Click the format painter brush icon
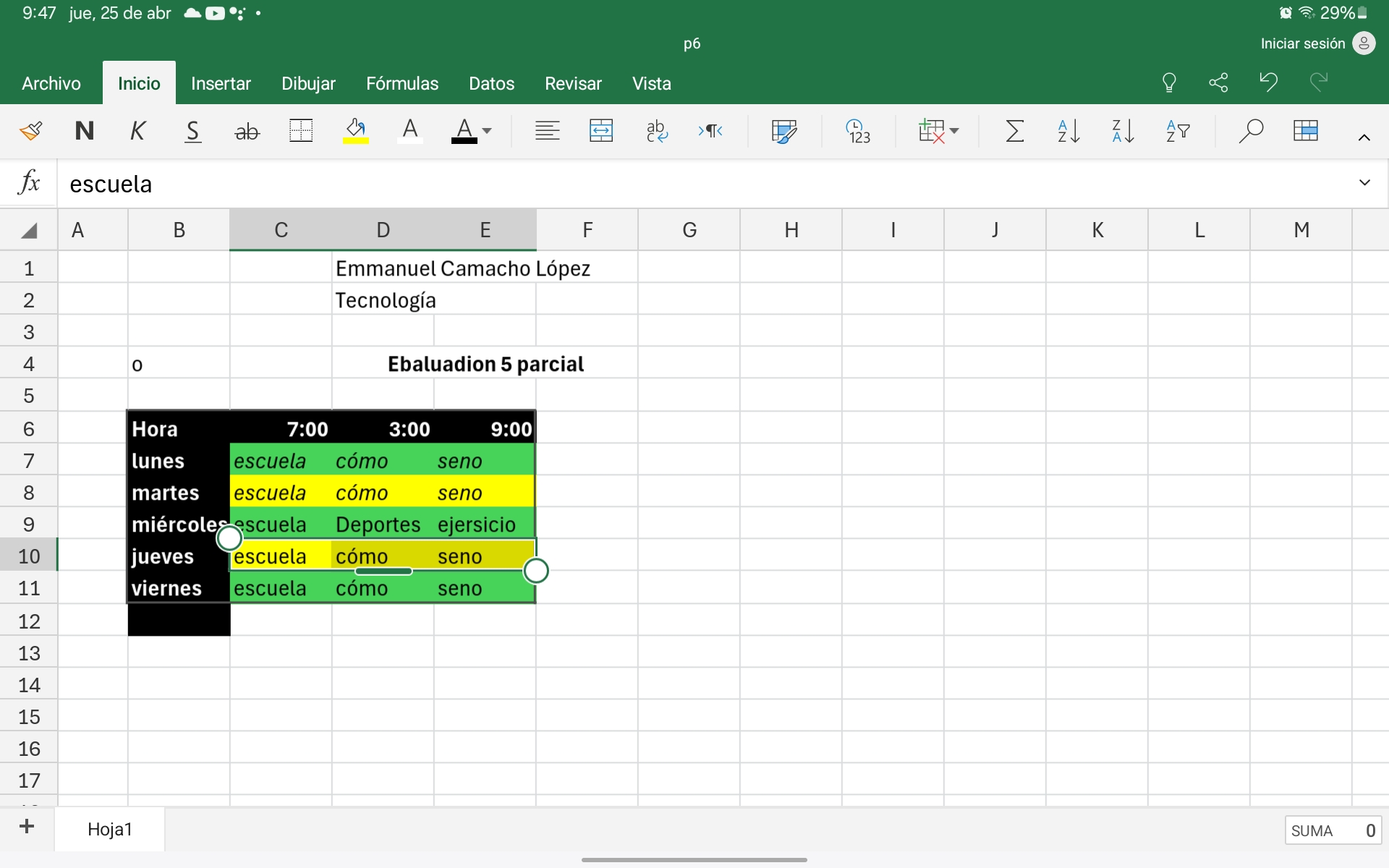 [30, 131]
